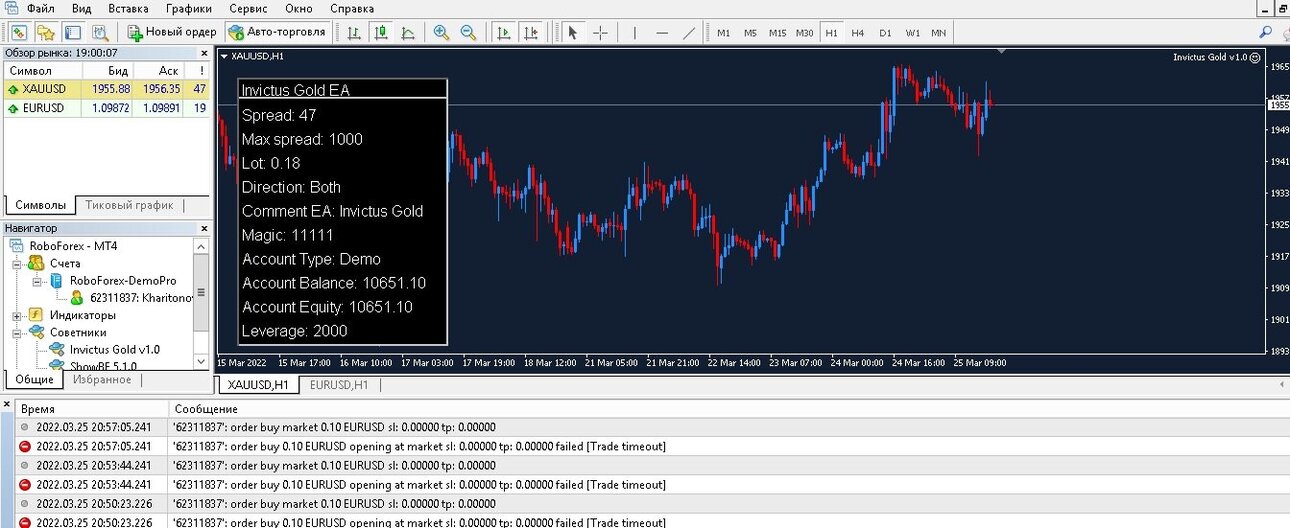Toggle the Авто-торговля button
This screenshot has height=528, width=1290.
click(277, 32)
